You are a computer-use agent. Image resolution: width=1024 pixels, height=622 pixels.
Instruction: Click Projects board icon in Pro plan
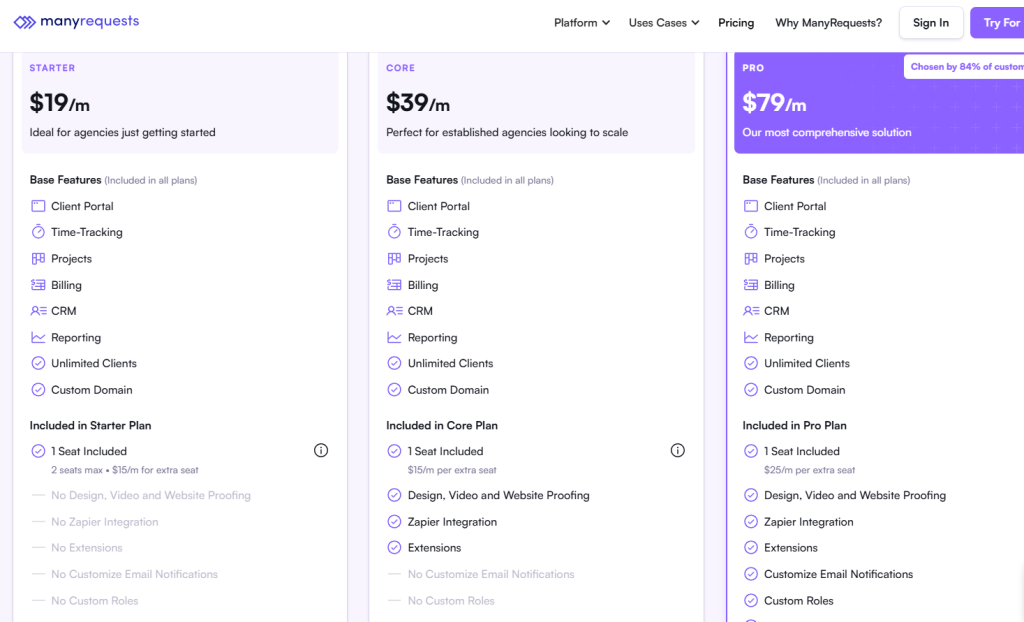coord(751,258)
